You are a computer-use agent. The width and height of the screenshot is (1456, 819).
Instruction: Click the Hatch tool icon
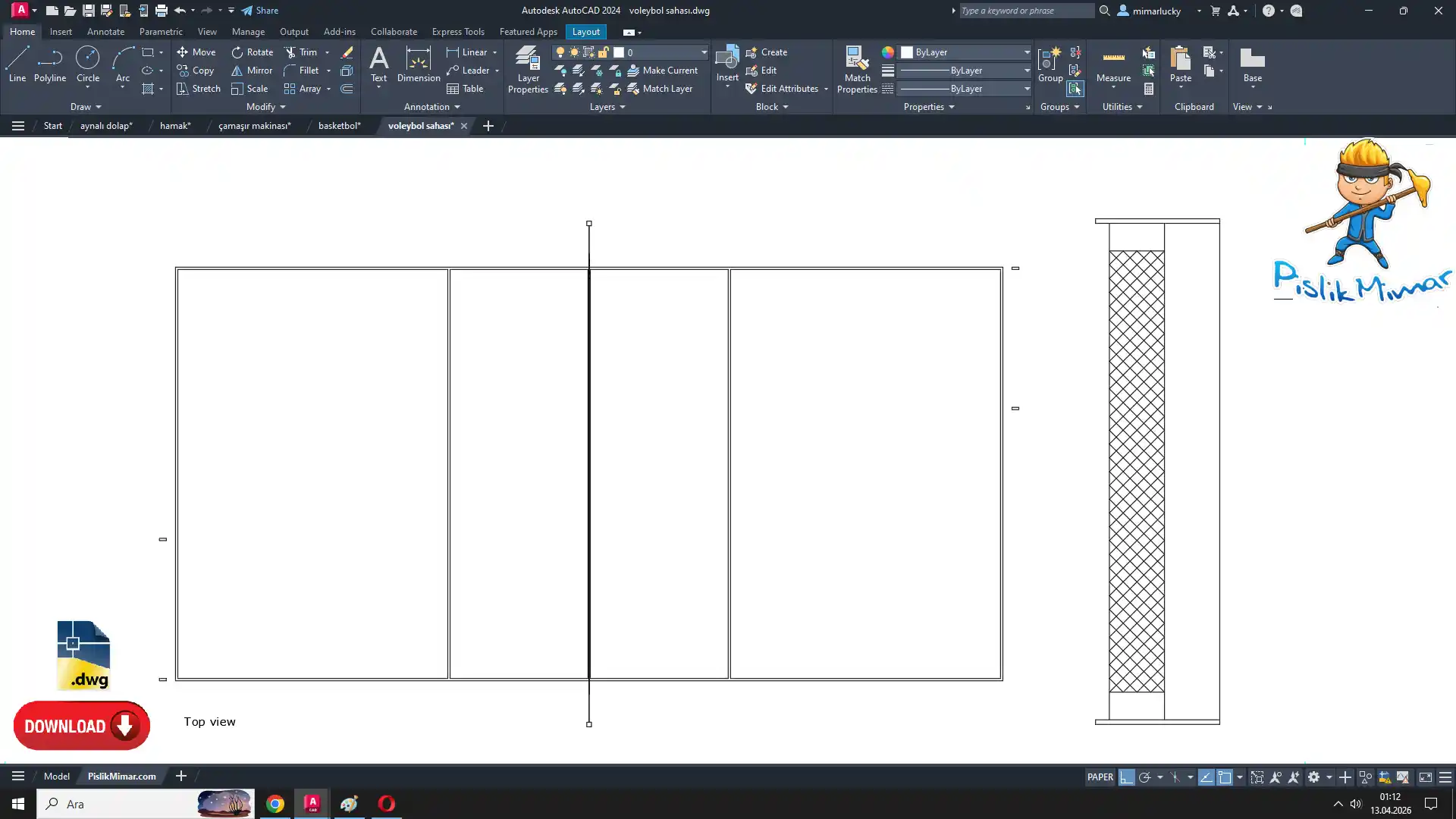[x=148, y=89]
